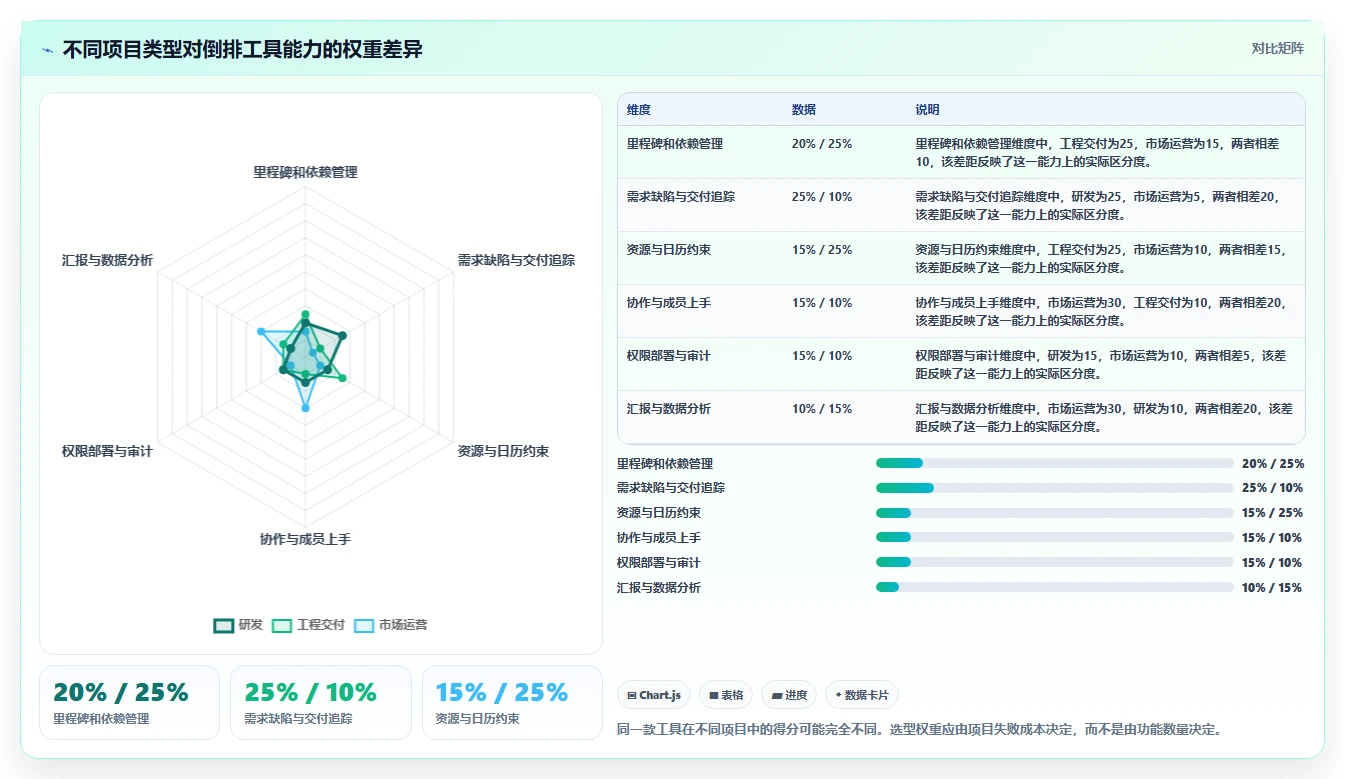Open the 25% / 10% 需求缺陷与交付追踪 stat card
Viewport: 1345px width, 779px height.
click(321, 702)
